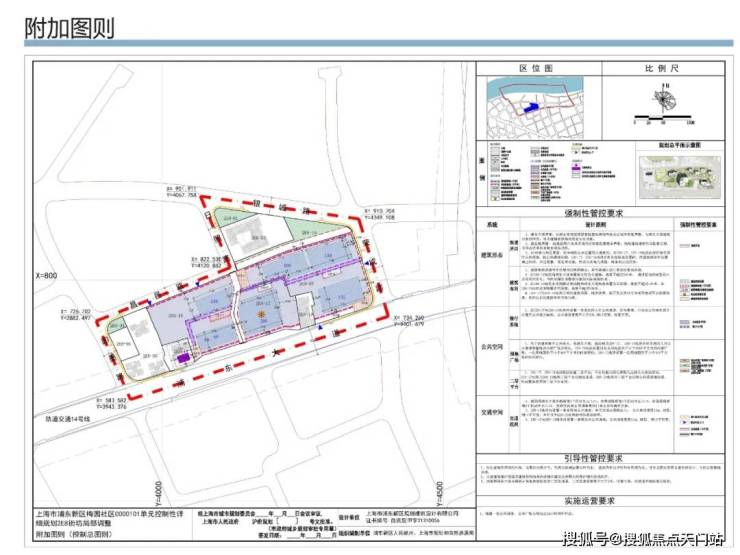Click the blue highlighted site in the location map
The height and width of the screenshot is (555, 740).
click(531, 108)
